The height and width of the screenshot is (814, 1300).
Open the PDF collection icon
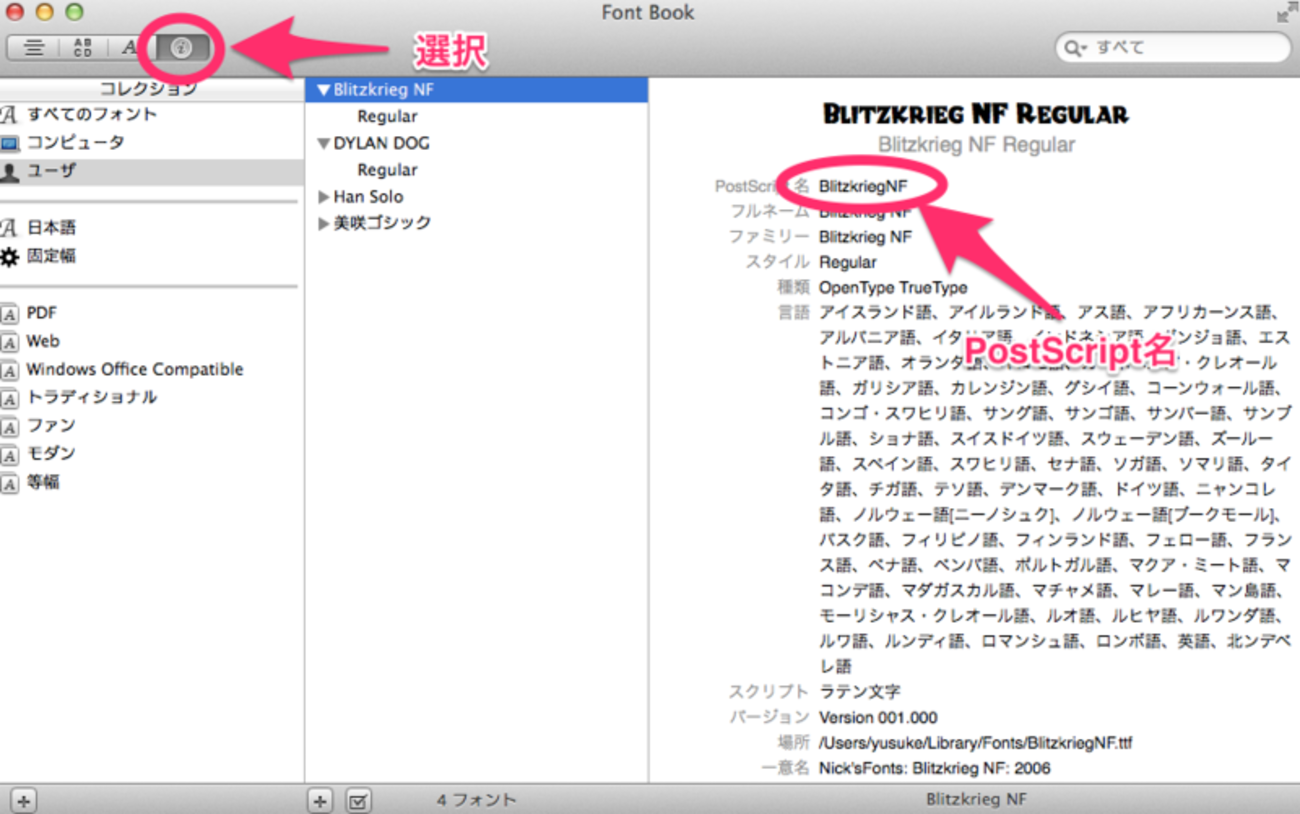pyautogui.click(x=10, y=314)
